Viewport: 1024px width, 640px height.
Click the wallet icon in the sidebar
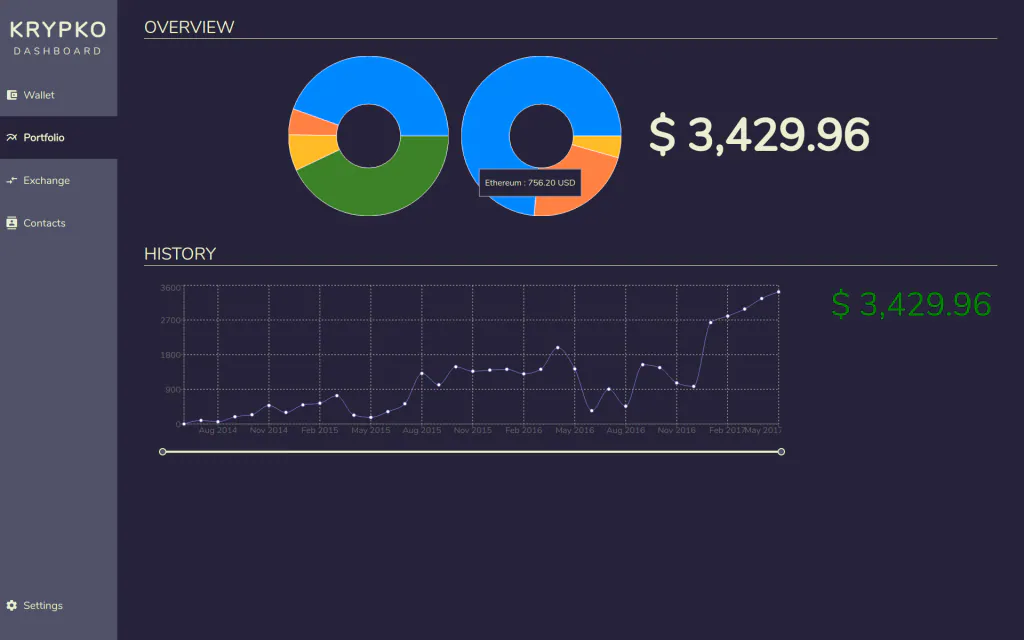[x=12, y=95]
